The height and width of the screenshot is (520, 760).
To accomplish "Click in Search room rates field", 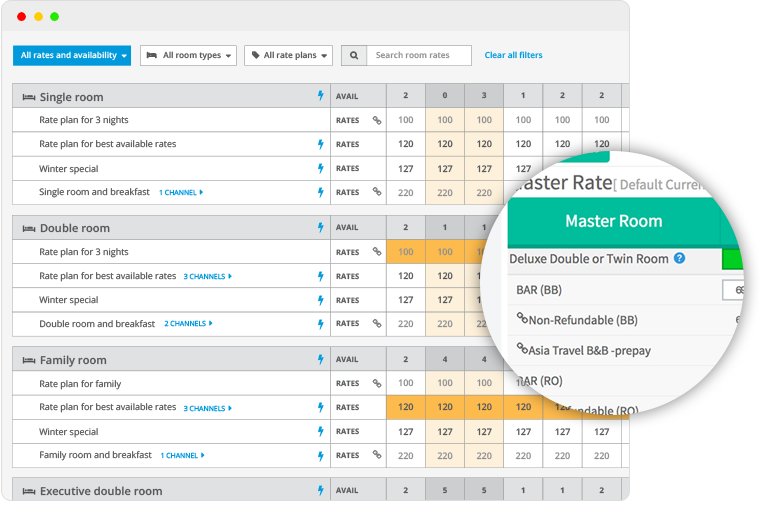I will 419,55.
